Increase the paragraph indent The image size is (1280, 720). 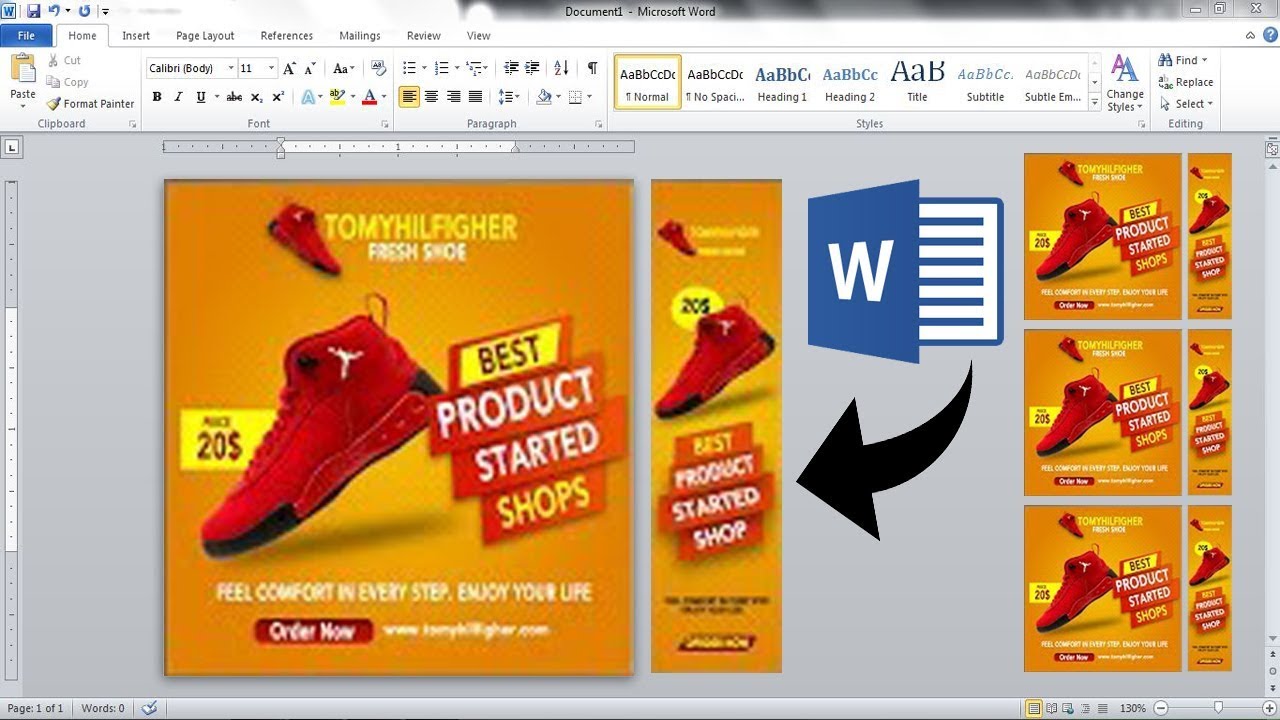point(533,68)
